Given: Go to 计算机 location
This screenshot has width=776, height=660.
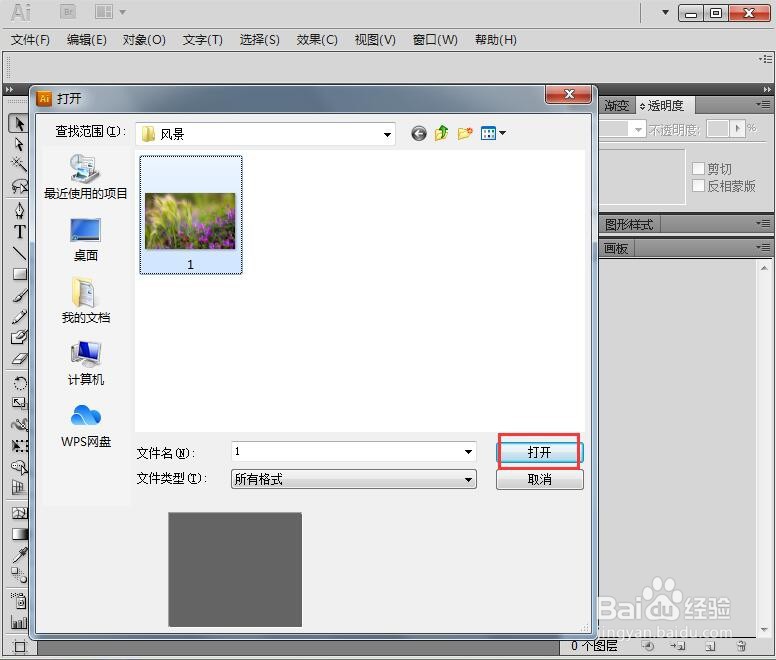Looking at the screenshot, I should 86,363.
